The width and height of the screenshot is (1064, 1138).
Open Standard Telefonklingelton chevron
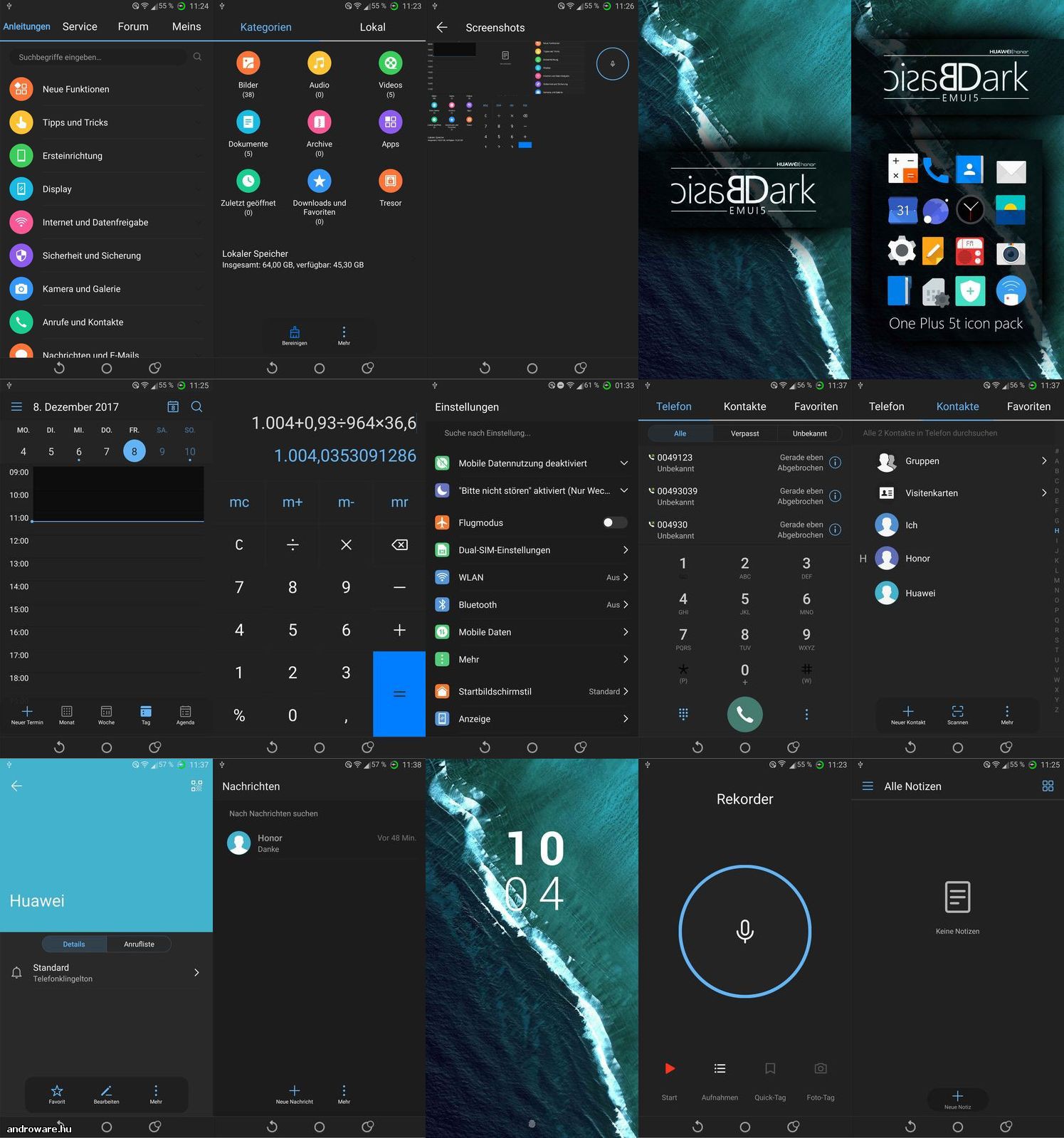[x=196, y=972]
